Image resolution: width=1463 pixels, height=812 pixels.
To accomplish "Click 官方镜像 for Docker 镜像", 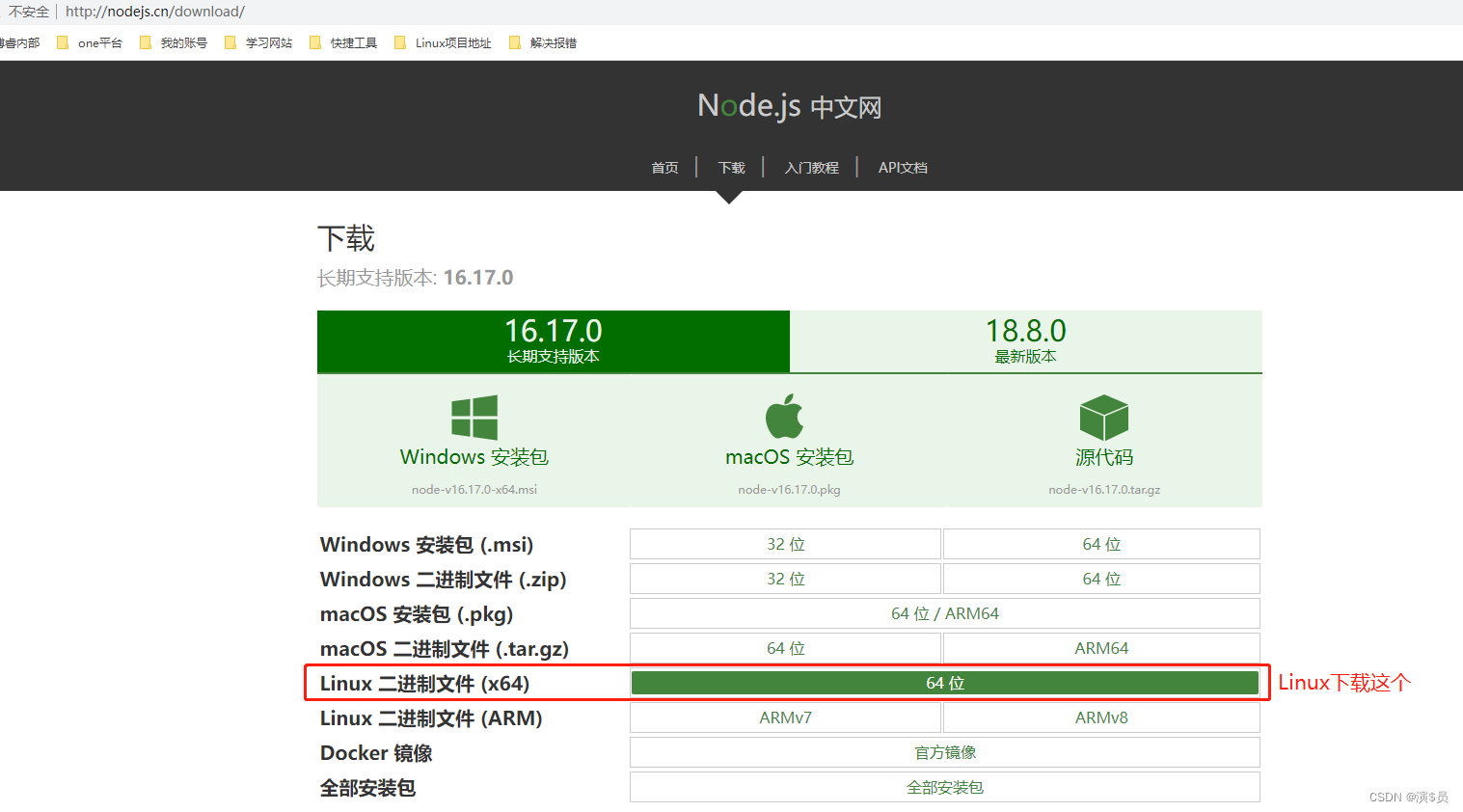I will tap(945, 752).
